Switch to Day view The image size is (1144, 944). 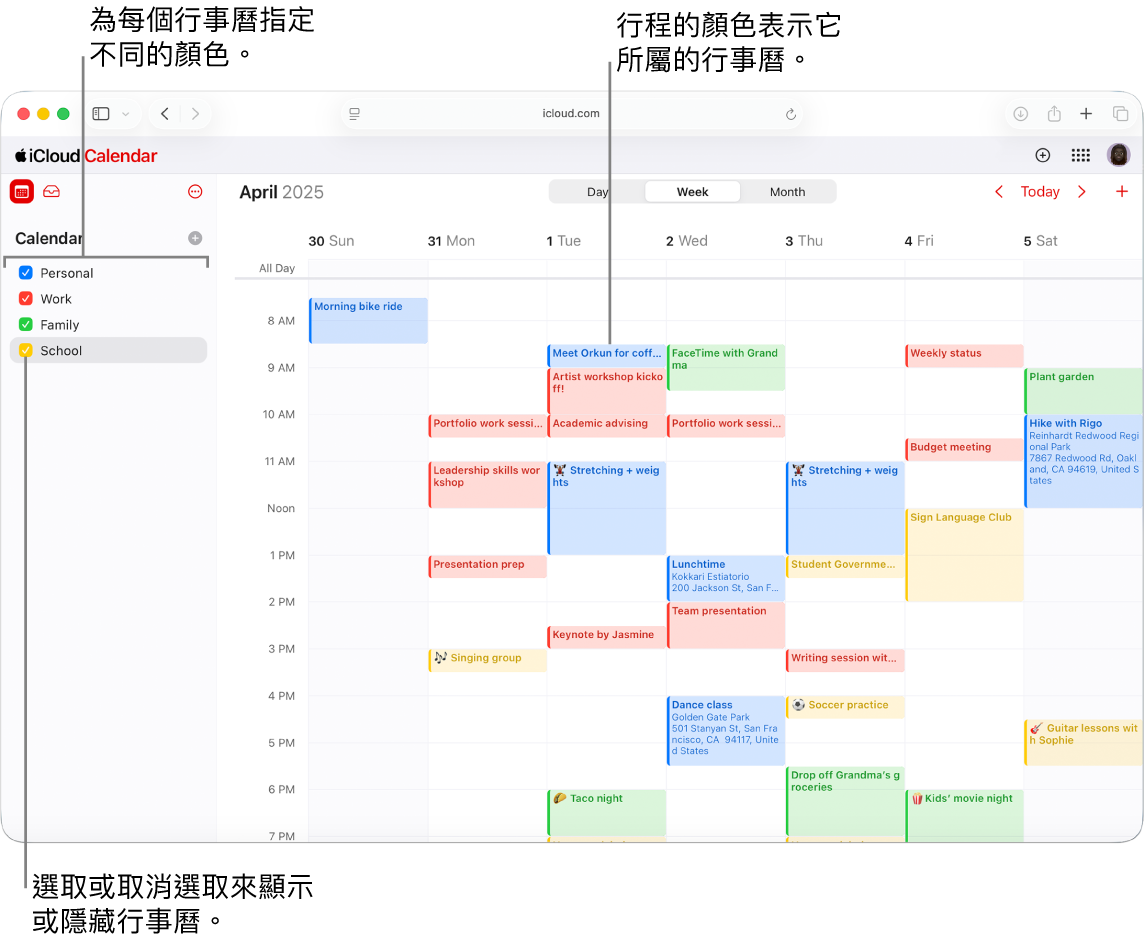[x=597, y=191]
